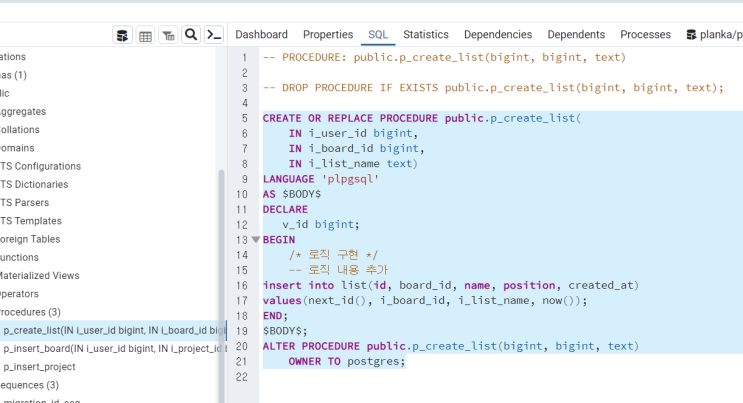
Task: Click the 'IN i_board_id bigint,' code line
Action: [356, 148]
